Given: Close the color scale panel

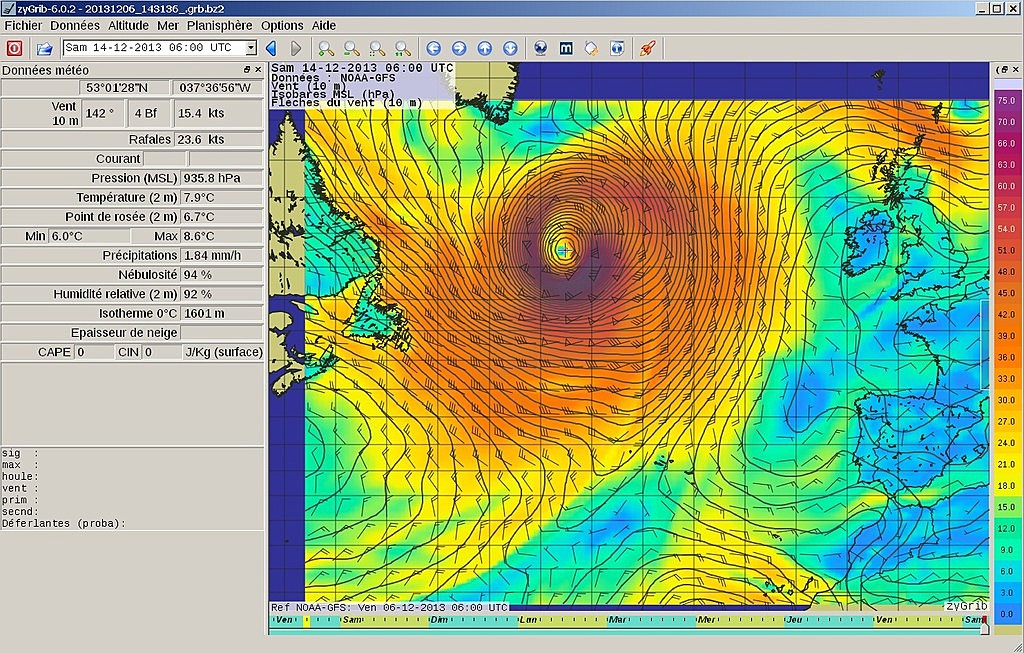Looking at the screenshot, I should (x=1016, y=69).
